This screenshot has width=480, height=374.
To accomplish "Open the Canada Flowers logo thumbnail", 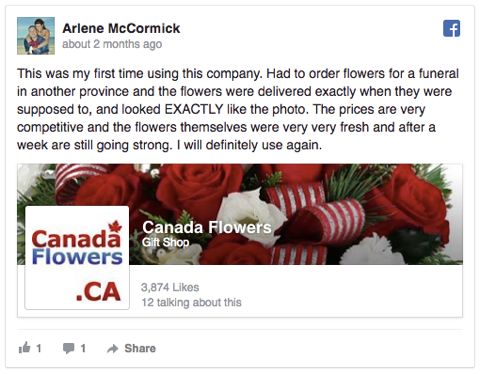I will 77,258.
